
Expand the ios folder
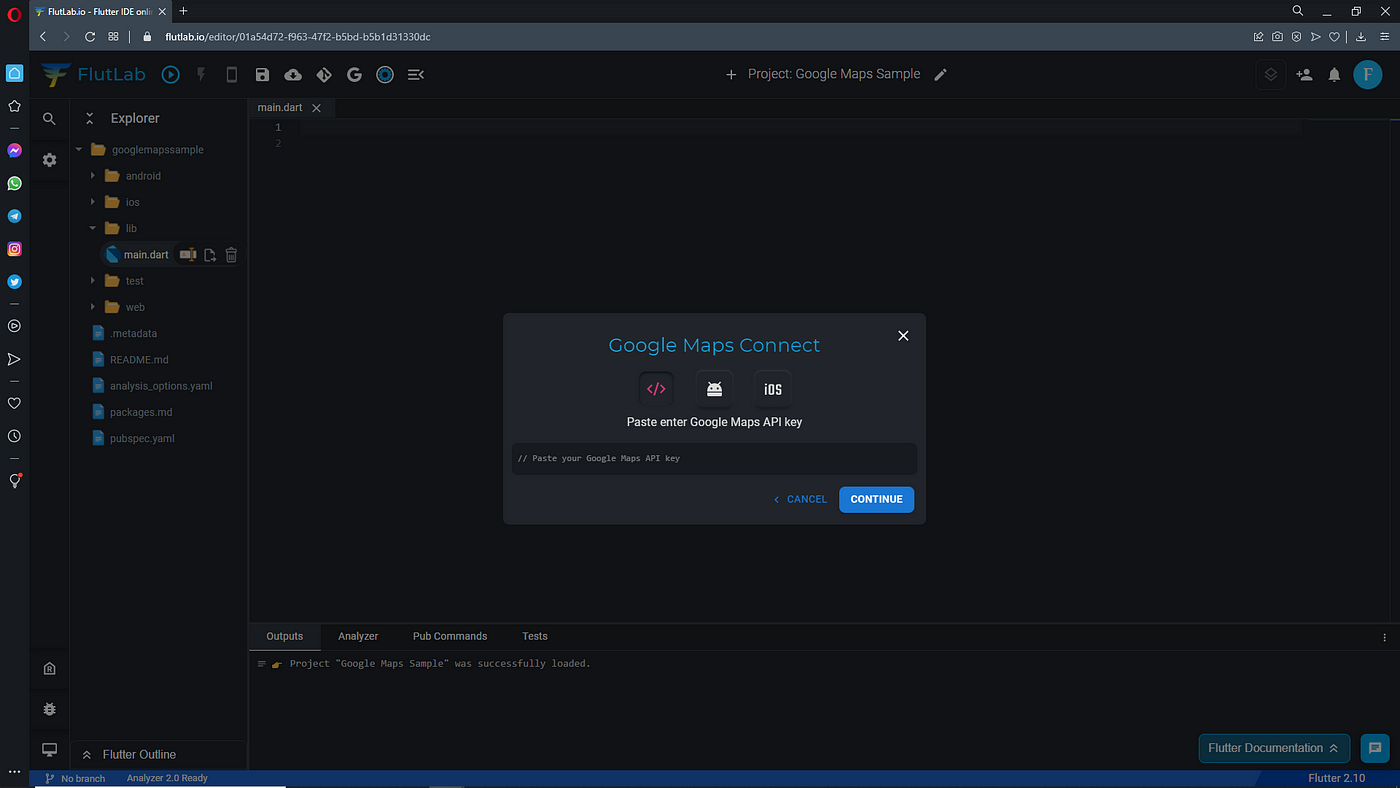point(92,202)
